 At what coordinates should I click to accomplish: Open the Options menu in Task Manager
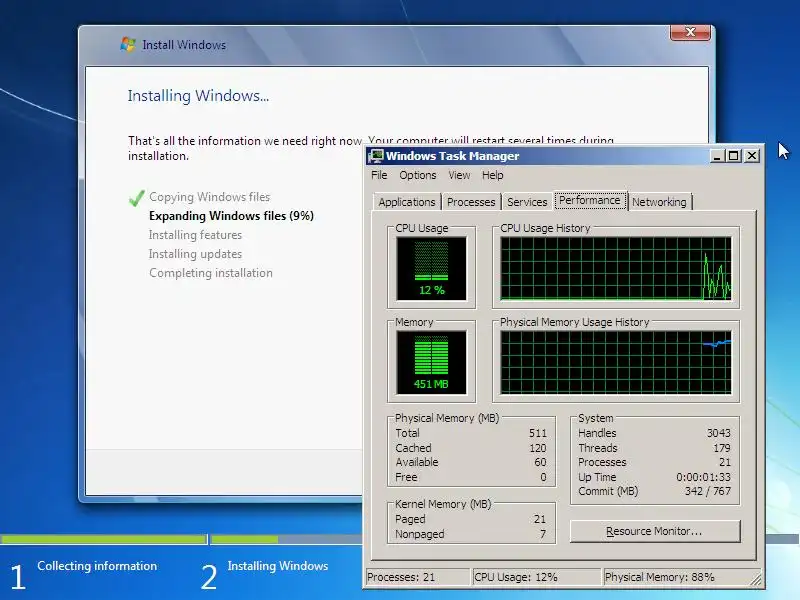tap(417, 175)
